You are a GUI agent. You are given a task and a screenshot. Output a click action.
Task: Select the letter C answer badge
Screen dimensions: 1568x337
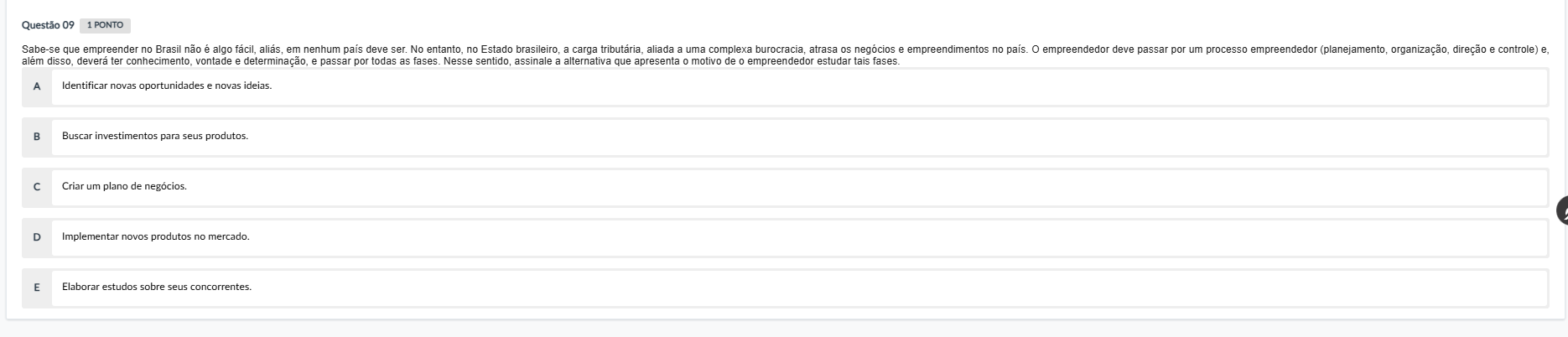tap(37, 187)
